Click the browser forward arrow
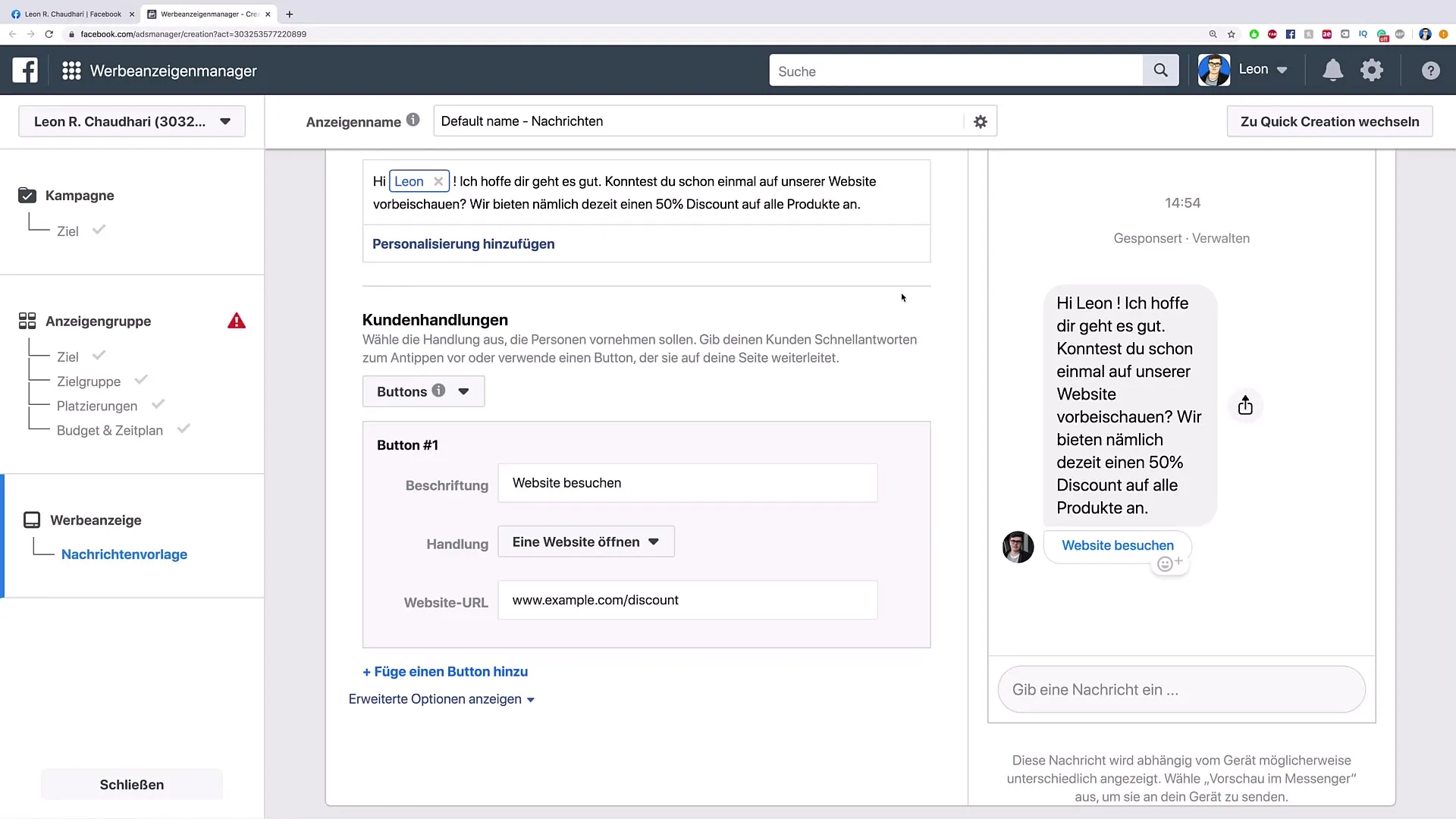The image size is (1456, 819). 30,34
